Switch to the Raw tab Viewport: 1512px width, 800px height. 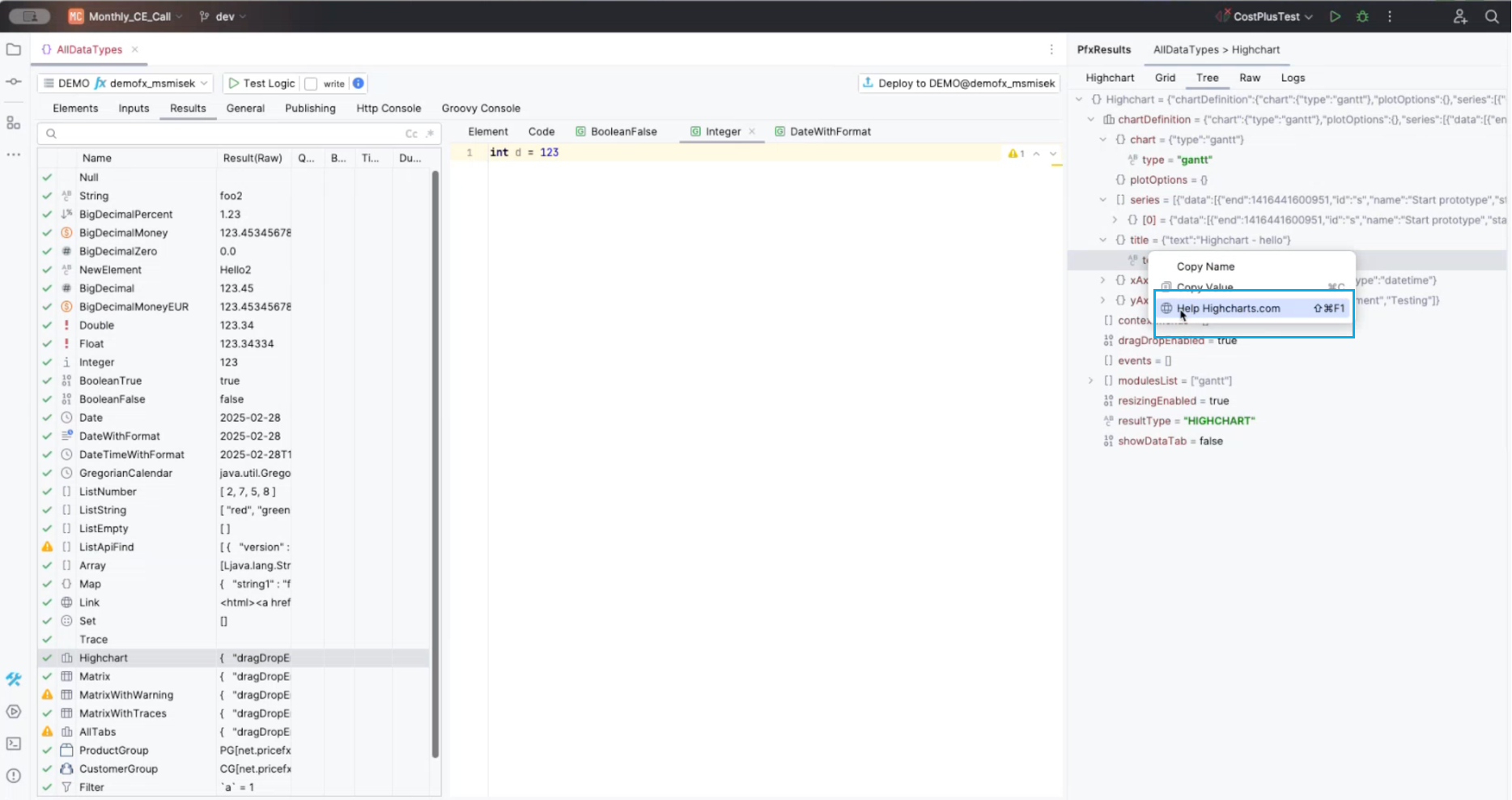tap(1250, 78)
